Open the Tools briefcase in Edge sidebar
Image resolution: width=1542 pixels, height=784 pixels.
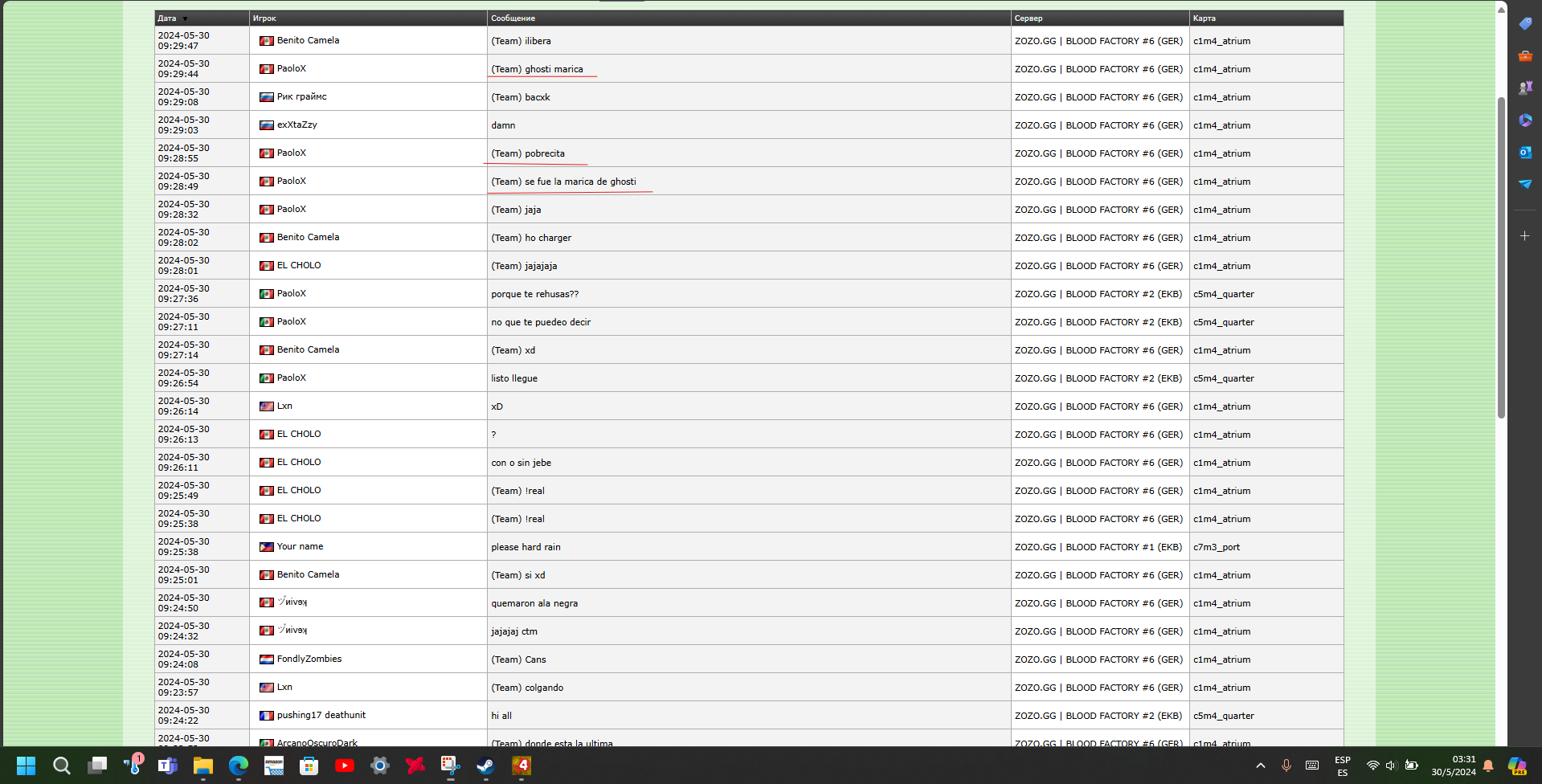pos(1525,56)
